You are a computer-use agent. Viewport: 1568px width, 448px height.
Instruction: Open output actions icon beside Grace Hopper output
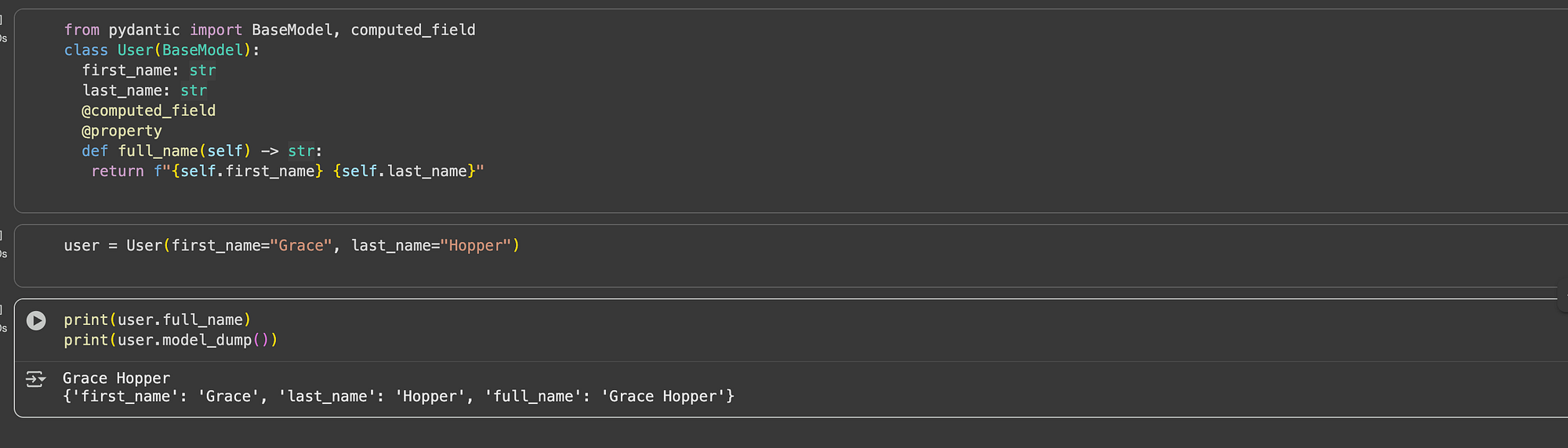(35, 379)
